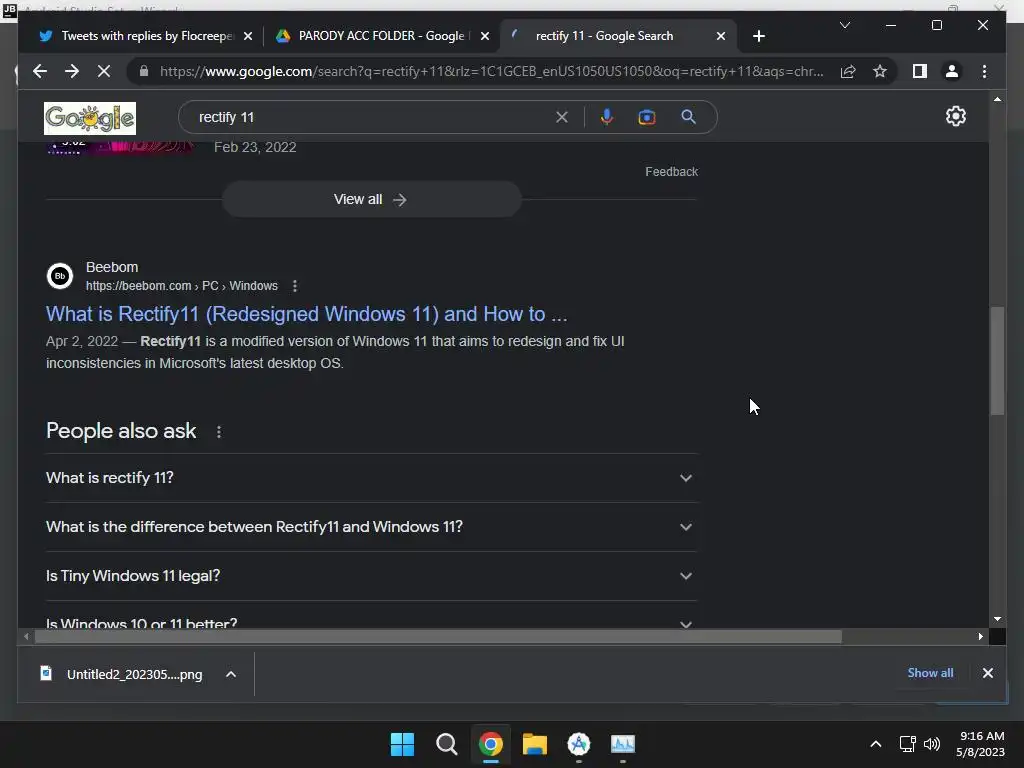Open taskbar Search
This screenshot has height=768, width=1024.
447,744
